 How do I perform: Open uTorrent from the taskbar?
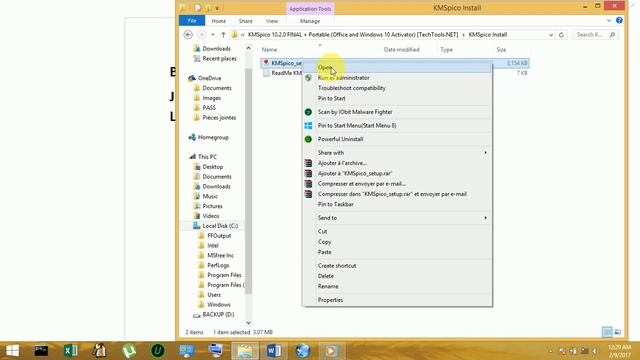click(129, 351)
